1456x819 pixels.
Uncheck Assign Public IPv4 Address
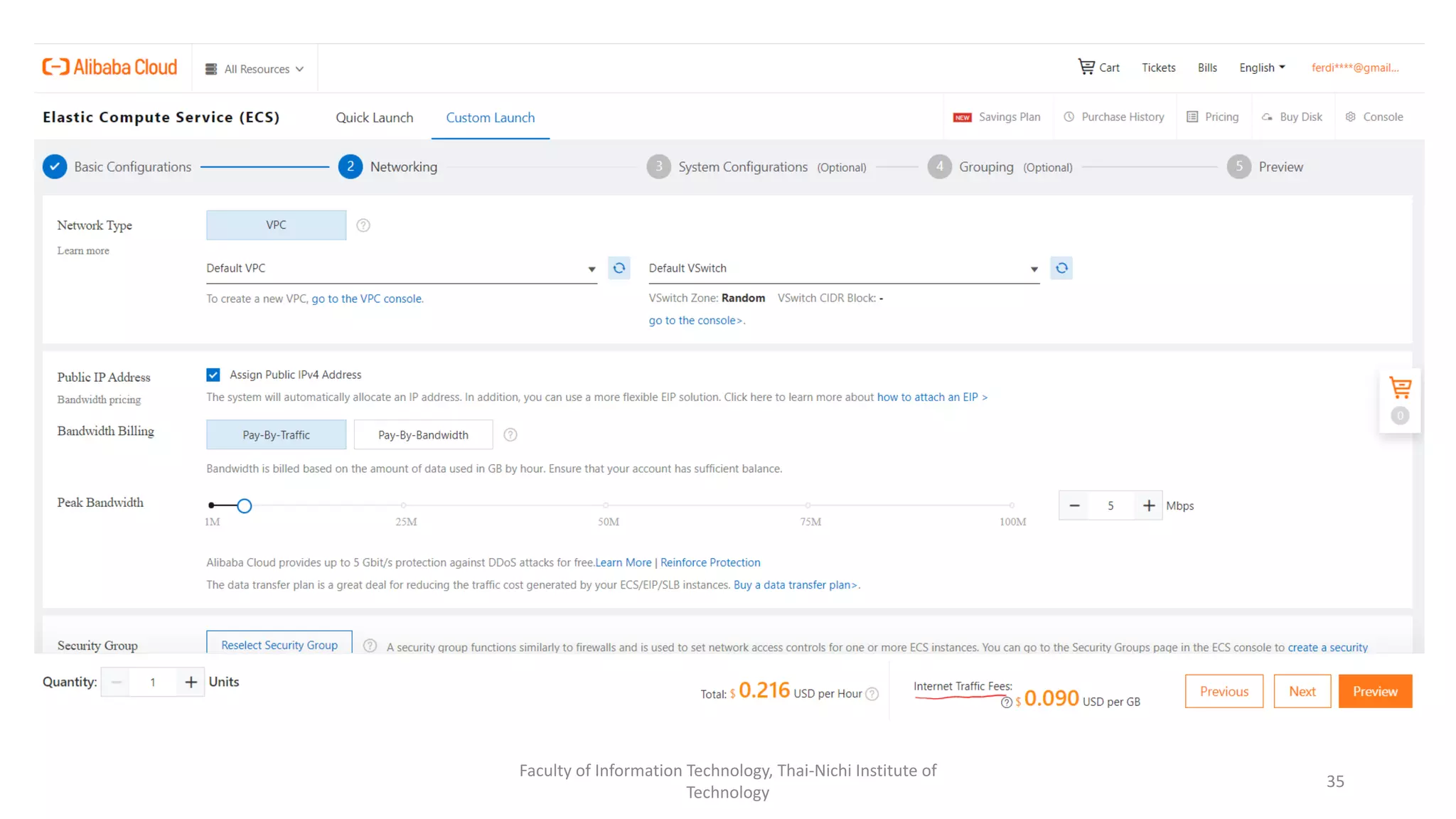point(213,375)
